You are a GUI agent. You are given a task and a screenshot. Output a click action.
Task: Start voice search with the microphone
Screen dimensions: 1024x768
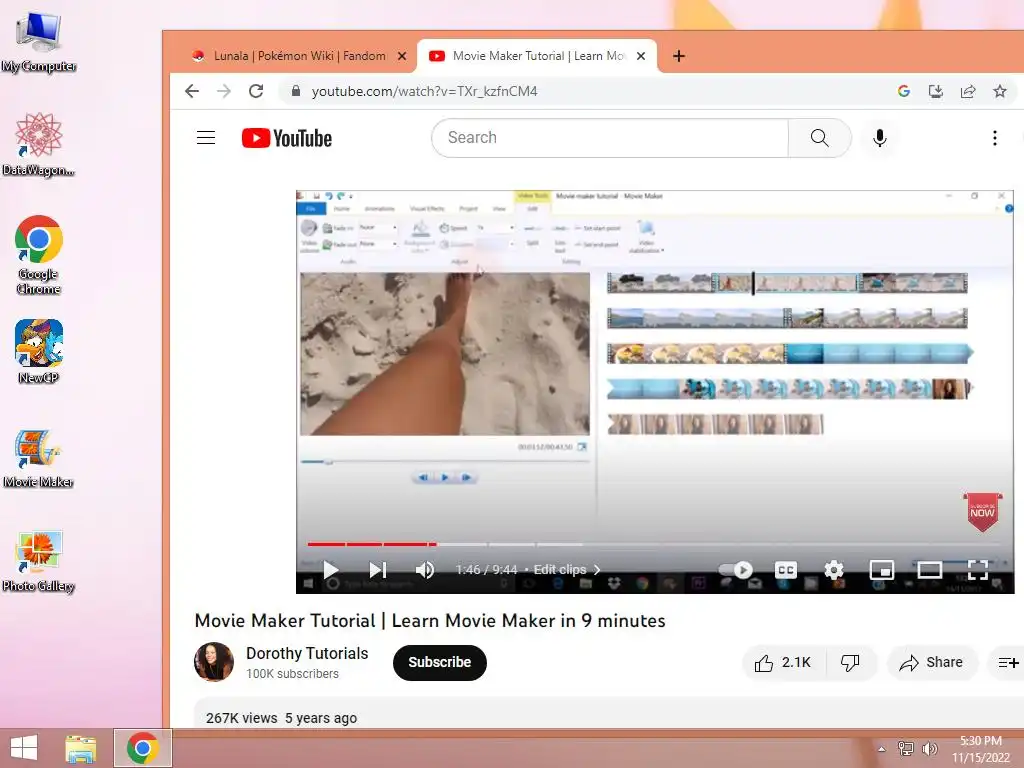click(x=880, y=138)
